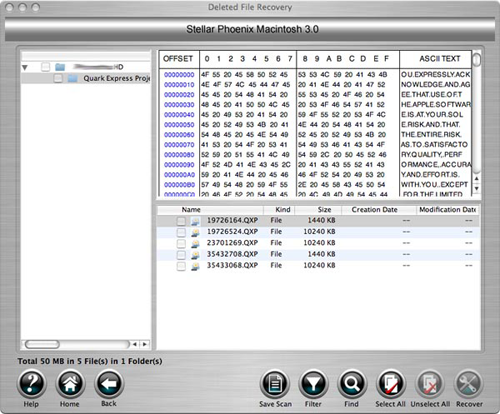Save Scan icon button
Image resolution: width=500 pixels, height=414 pixels.
point(275,384)
